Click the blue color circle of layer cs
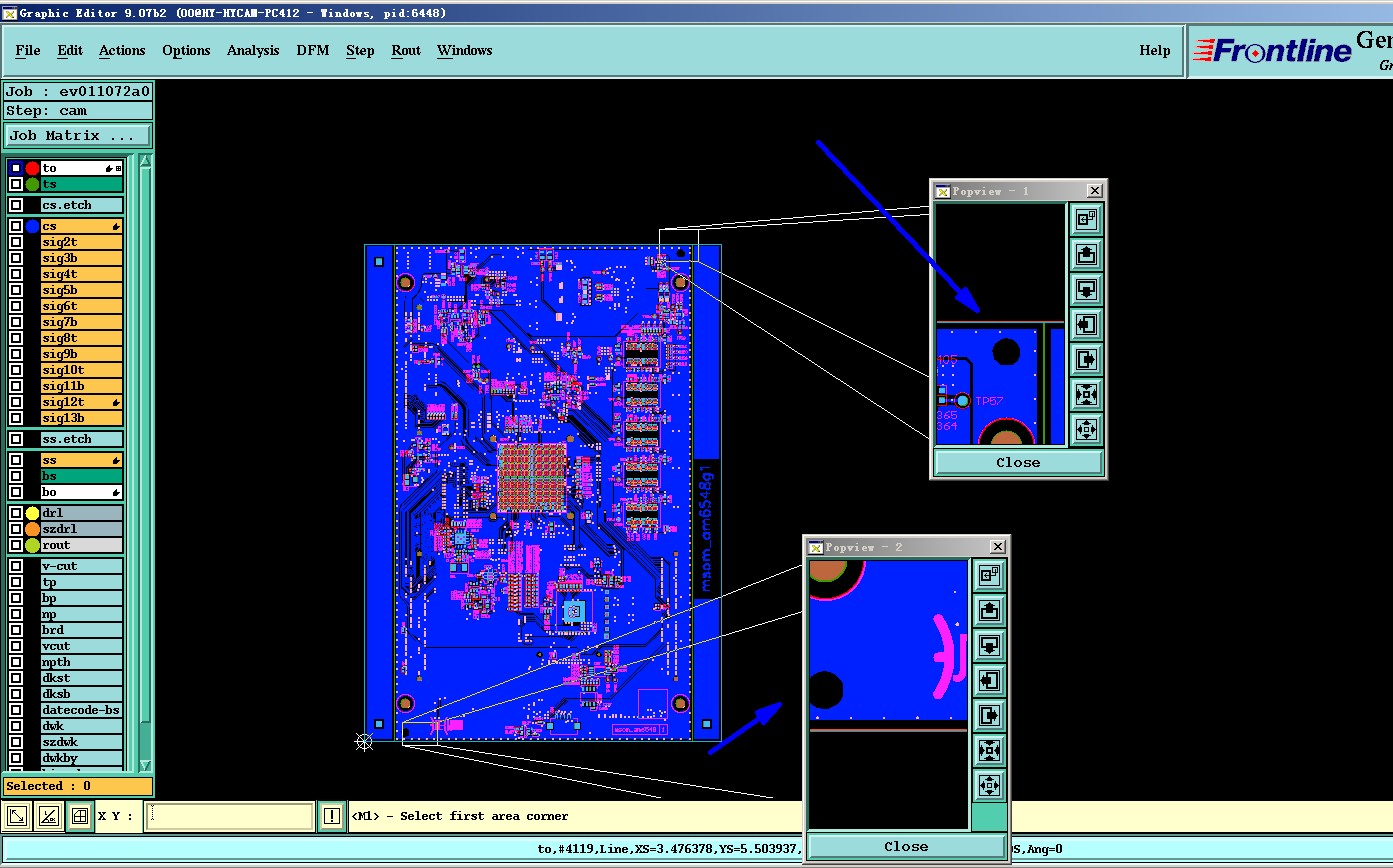 pos(32,227)
